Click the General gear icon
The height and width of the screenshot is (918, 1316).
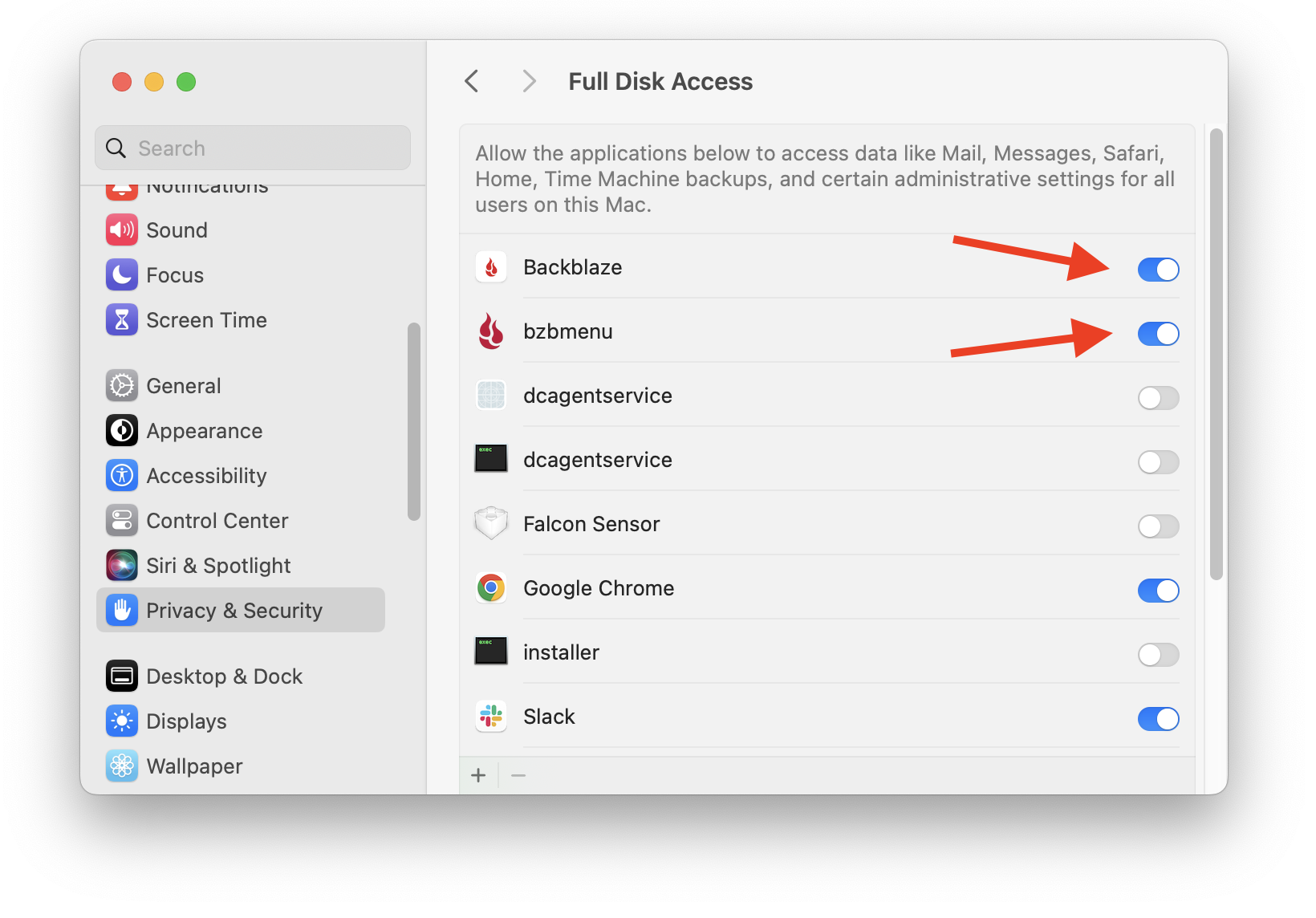click(122, 386)
